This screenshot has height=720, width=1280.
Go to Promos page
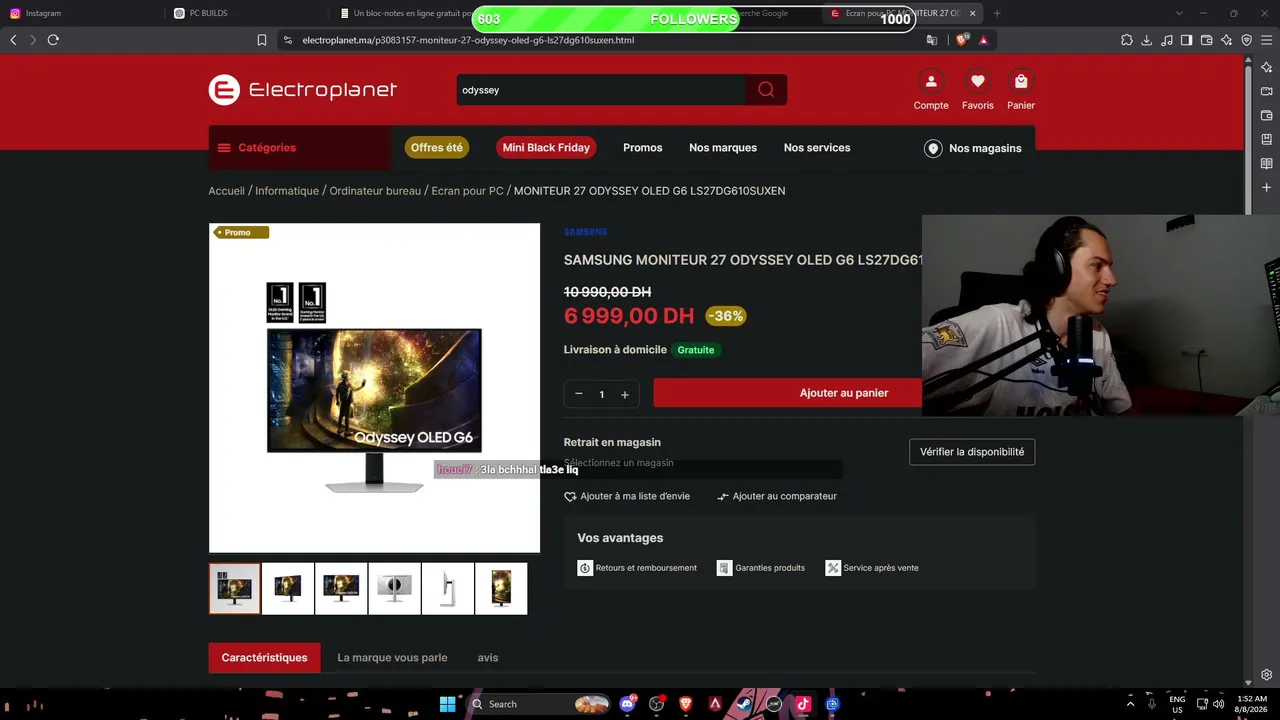click(643, 148)
